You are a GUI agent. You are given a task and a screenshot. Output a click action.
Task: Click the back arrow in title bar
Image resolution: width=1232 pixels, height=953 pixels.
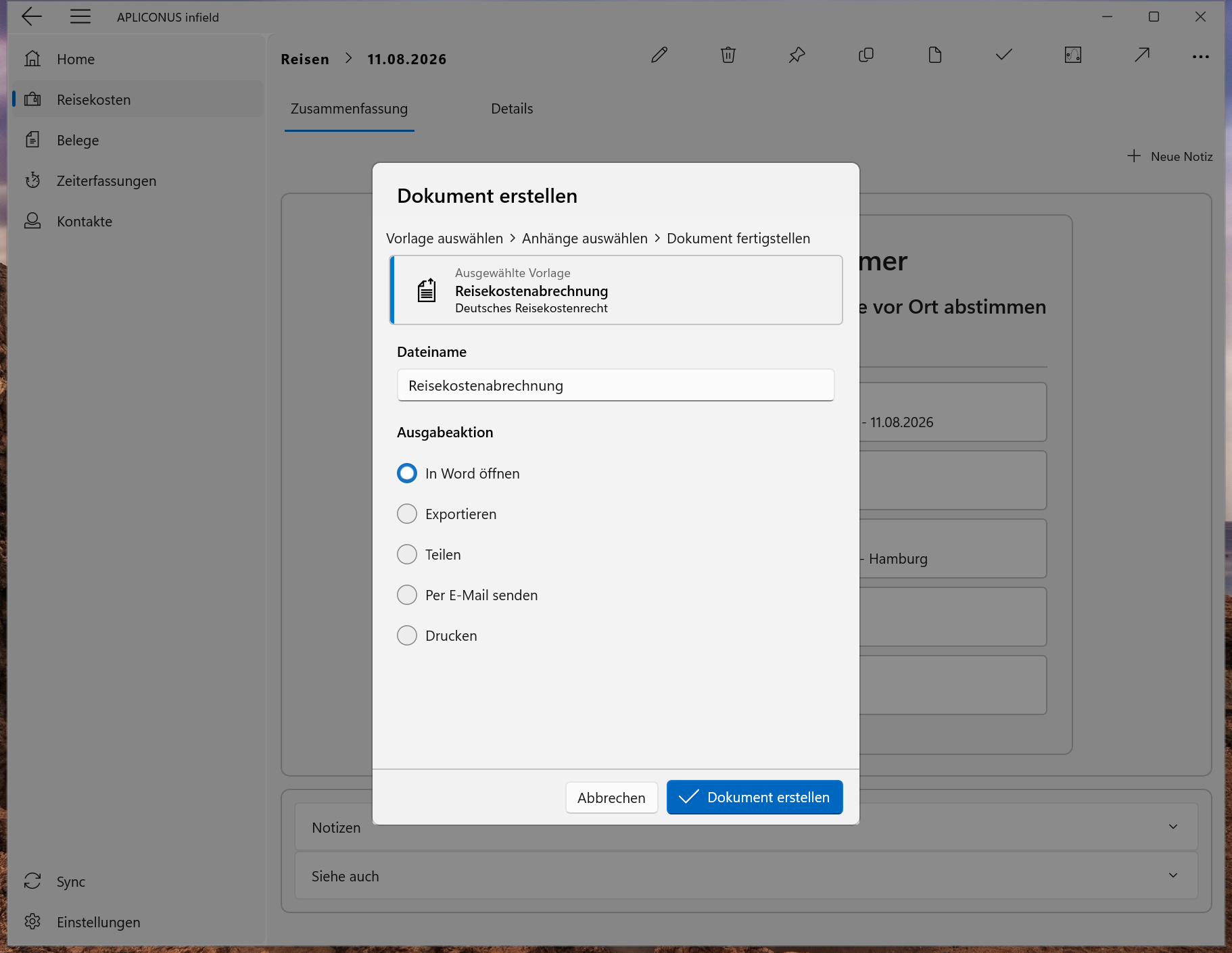pos(31,17)
